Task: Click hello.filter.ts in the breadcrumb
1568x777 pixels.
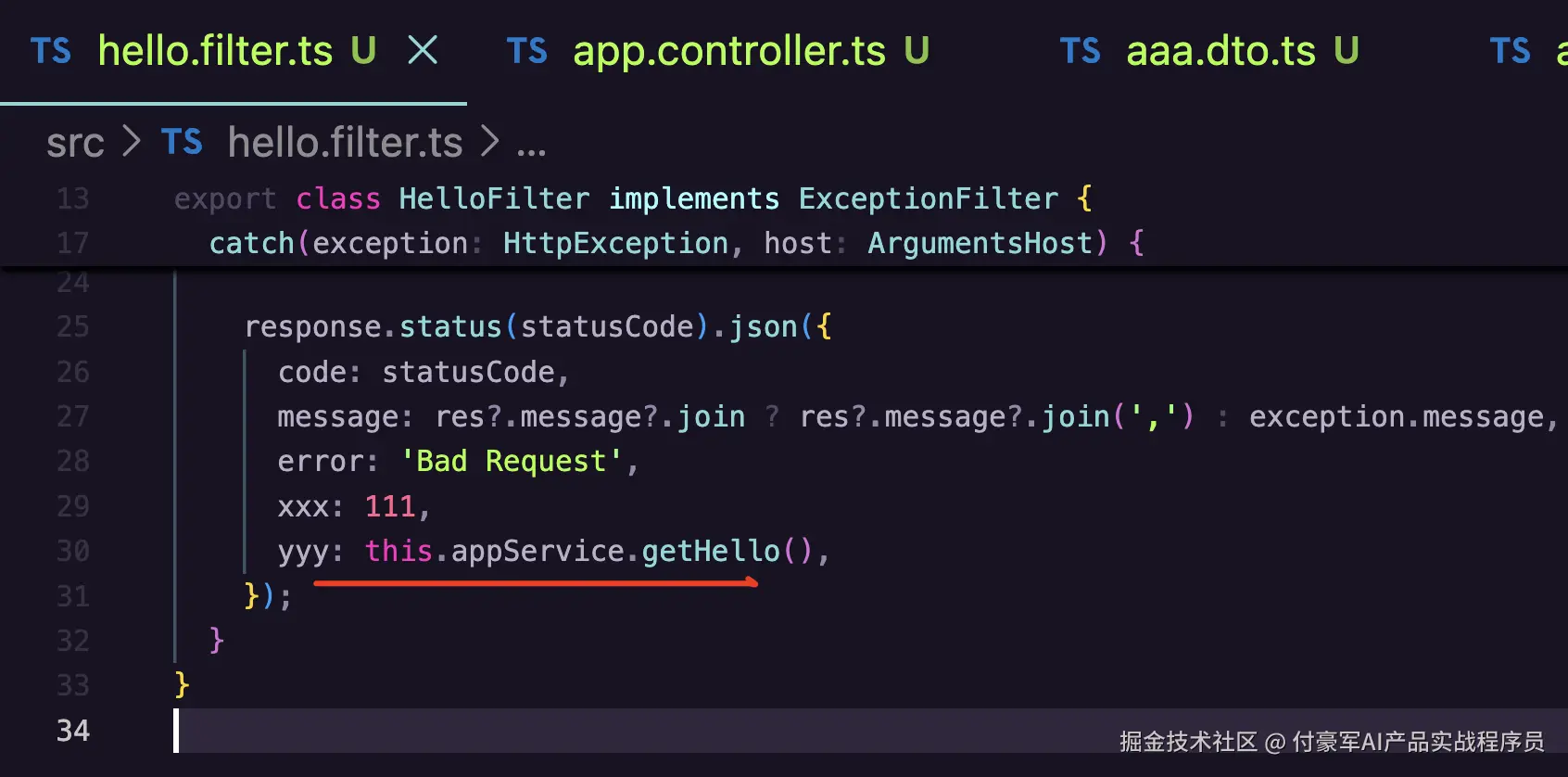Action: (345, 143)
